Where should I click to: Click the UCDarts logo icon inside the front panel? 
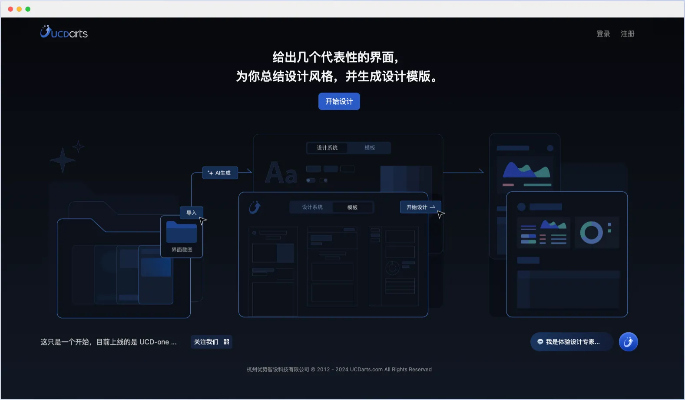(x=255, y=207)
